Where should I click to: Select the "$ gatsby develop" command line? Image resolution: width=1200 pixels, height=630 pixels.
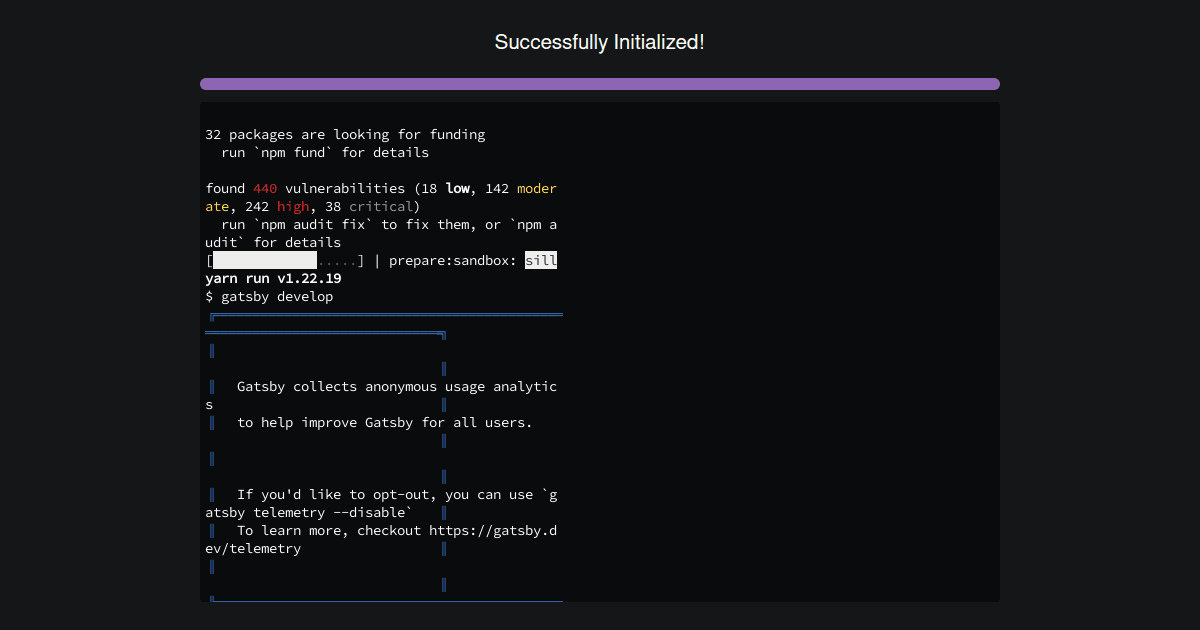click(x=268, y=296)
